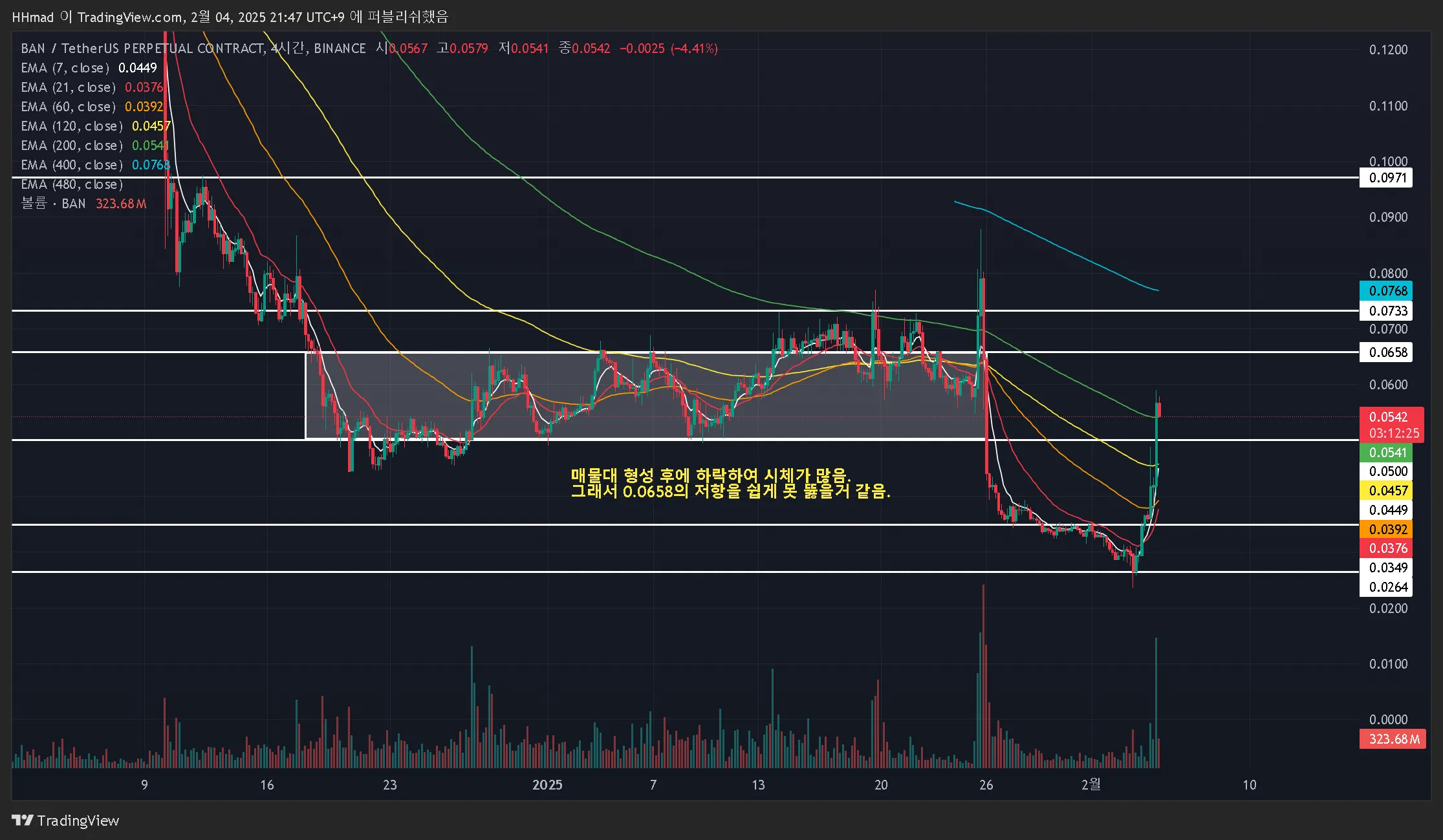Click the 0.0100 price scale tick
The width and height of the screenshot is (1443, 840).
coord(1388,664)
